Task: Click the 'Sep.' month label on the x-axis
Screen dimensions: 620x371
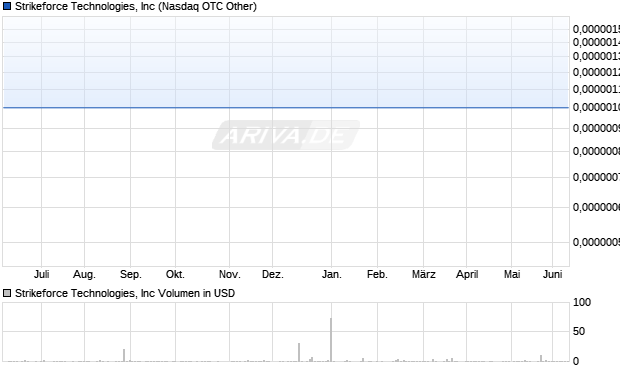Action: point(131,274)
